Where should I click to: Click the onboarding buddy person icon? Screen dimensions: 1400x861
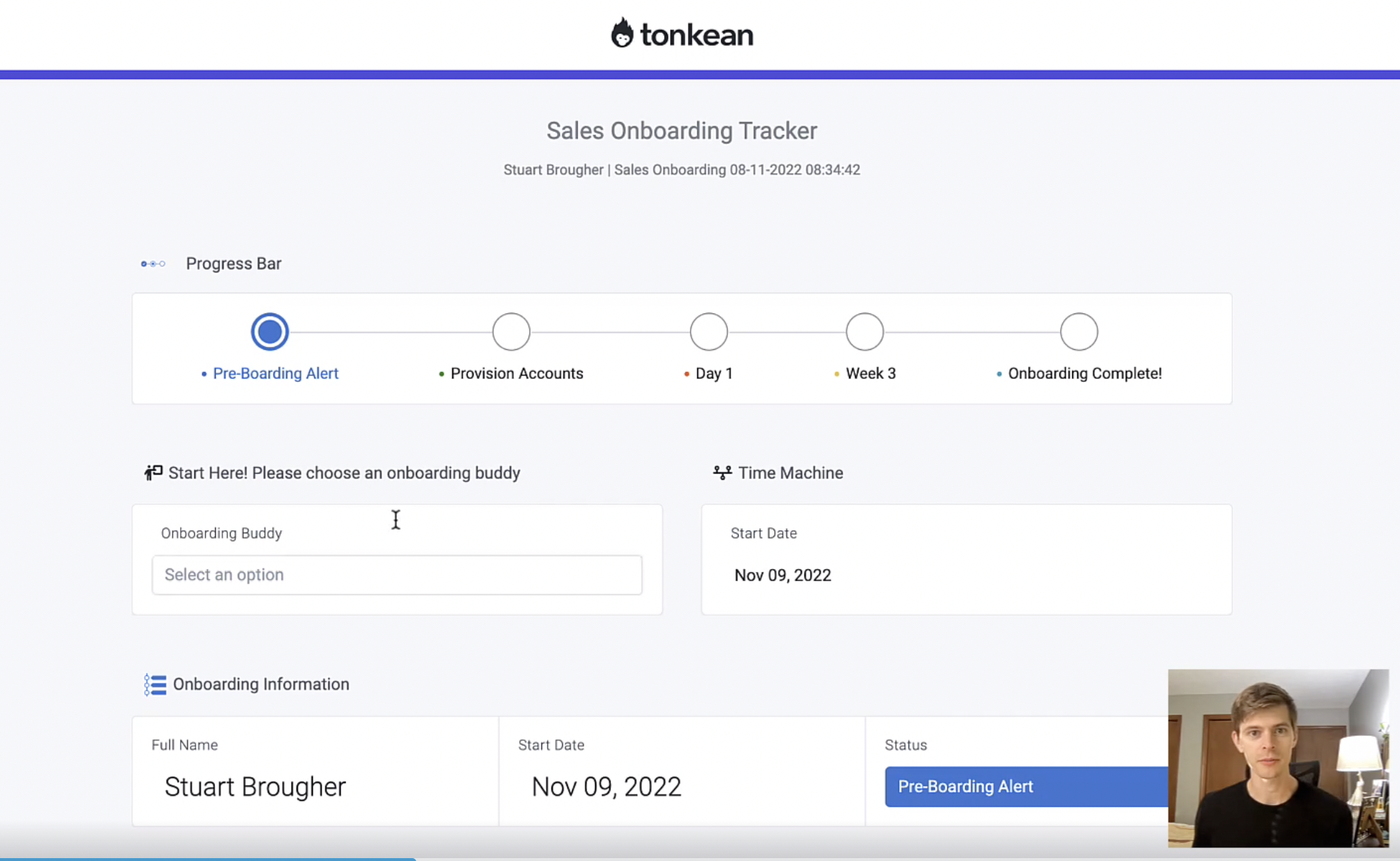[x=153, y=472]
